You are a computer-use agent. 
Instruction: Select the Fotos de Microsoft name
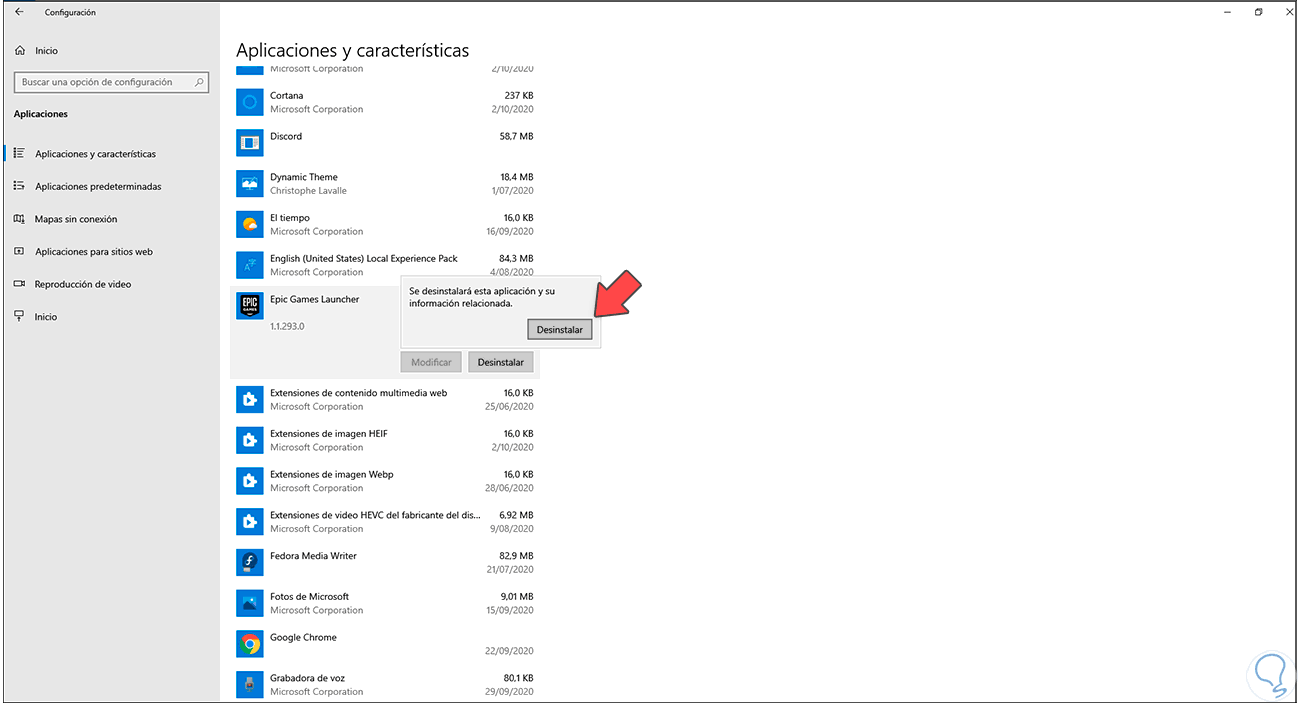point(310,596)
